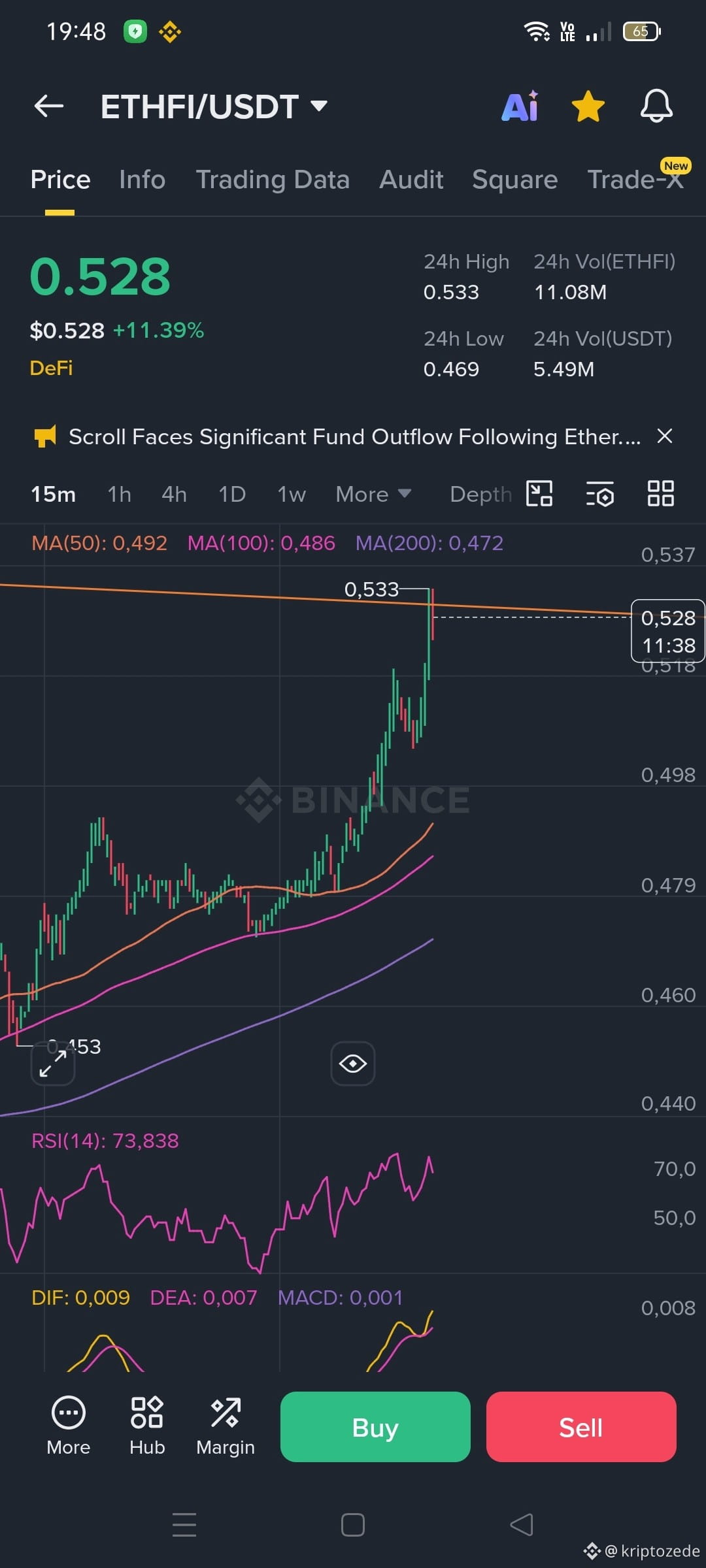
Task: Switch to Depth chart view
Action: [480, 495]
